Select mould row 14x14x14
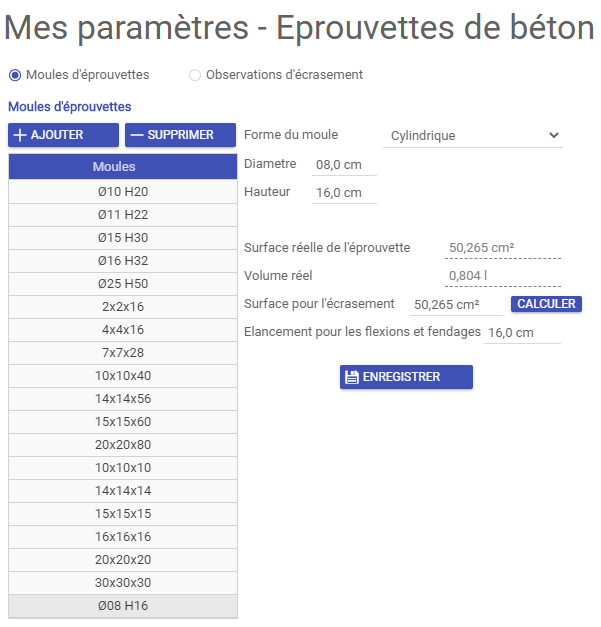 123,491
